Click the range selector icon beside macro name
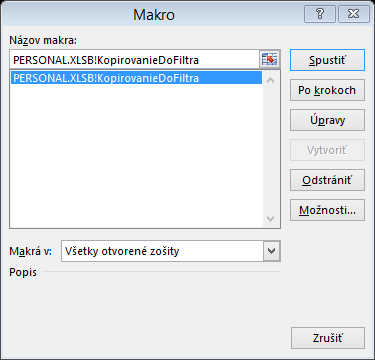 [270, 60]
